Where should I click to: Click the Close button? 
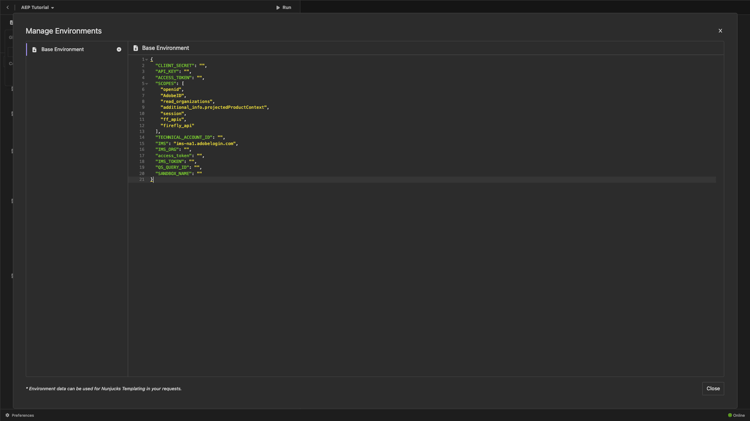(713, 388)
